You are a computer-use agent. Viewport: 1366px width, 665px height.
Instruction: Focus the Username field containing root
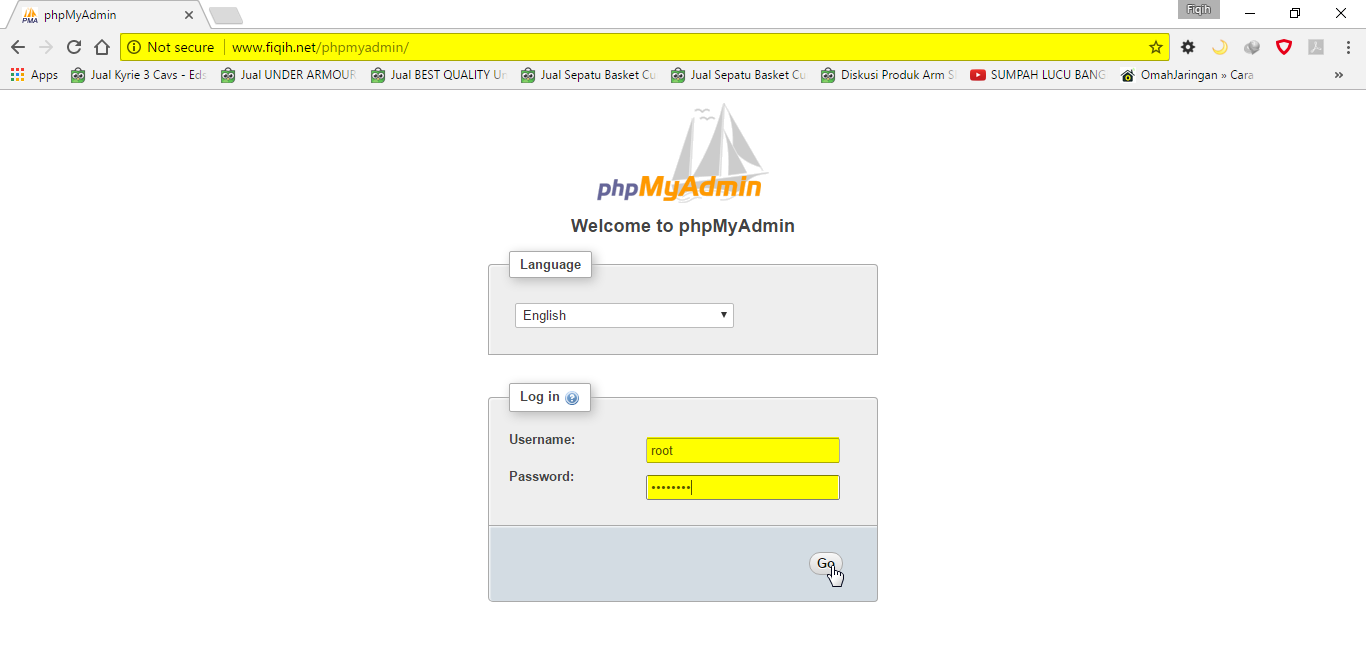point(742,451)
